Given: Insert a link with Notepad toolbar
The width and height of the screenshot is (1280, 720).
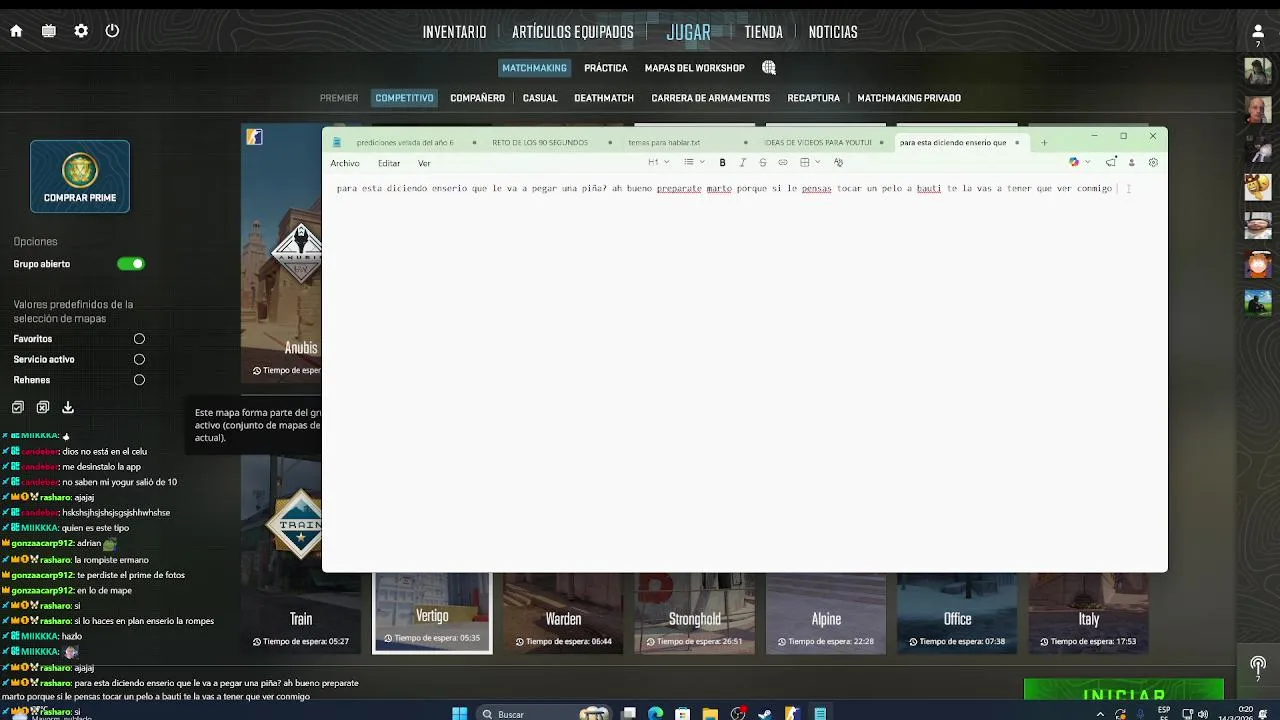Looking at the screenshot, I should click(x=783, y=163).
